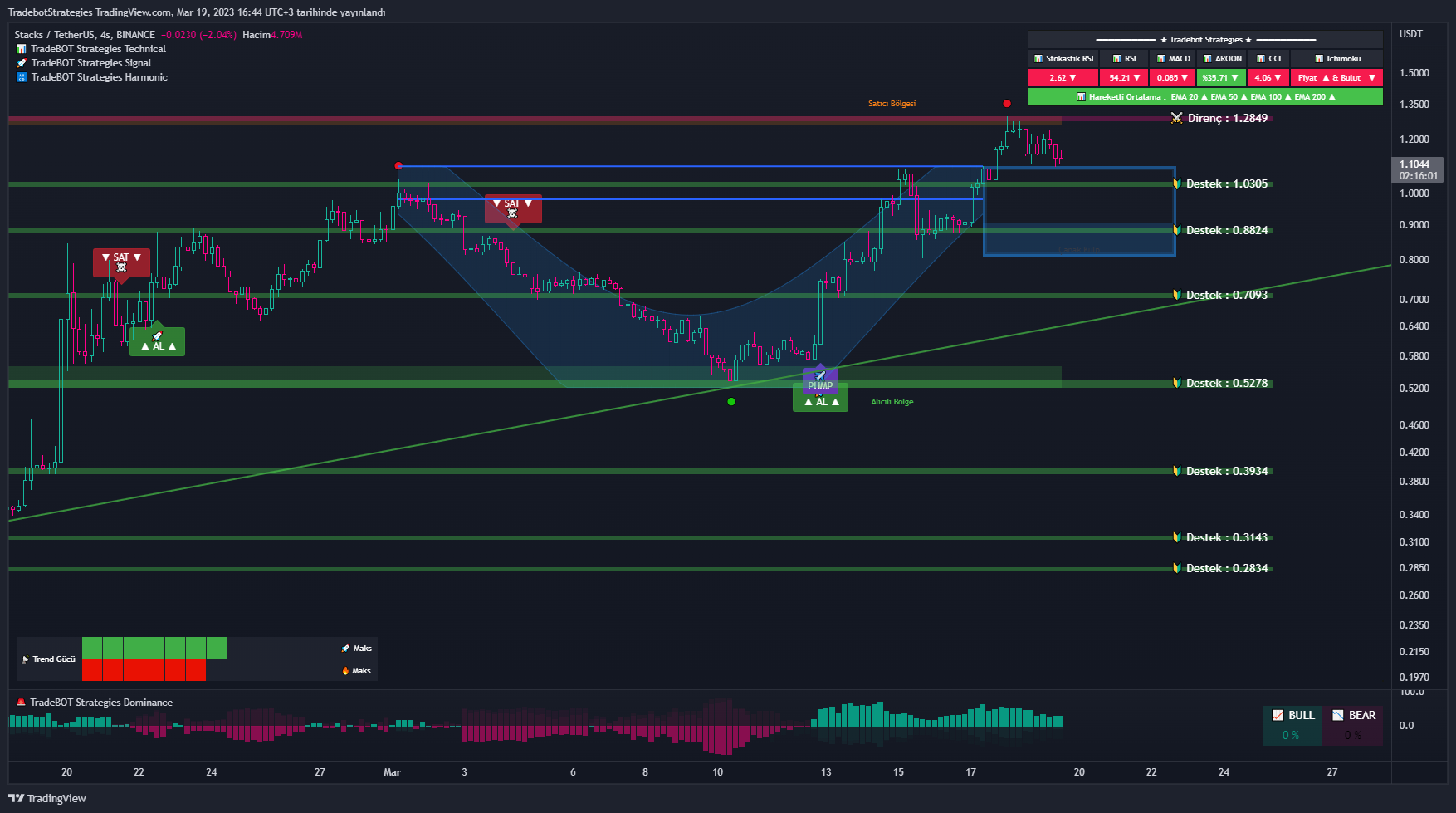
Task: Select the AL signal label below PUMP
Action: click(821, 402)
